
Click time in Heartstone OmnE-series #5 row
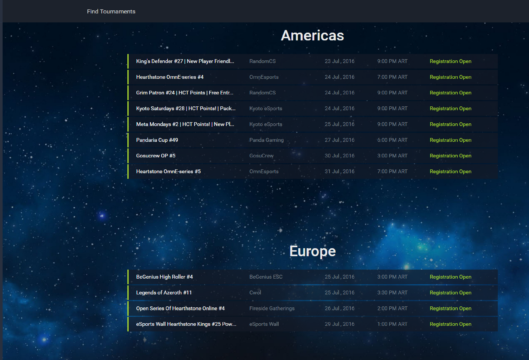click(392, 171)
